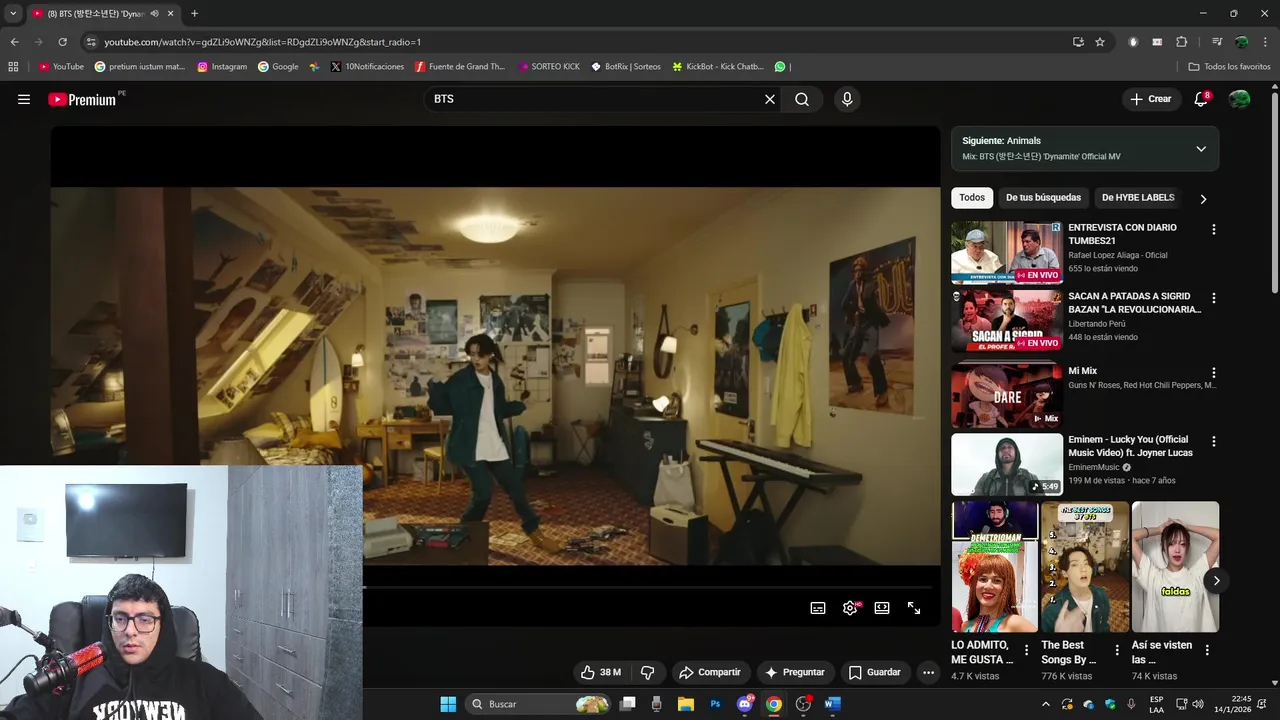Save video with Guardar button
The width and height of the screenshot is (1280, 720).
[x=875, y=672]
